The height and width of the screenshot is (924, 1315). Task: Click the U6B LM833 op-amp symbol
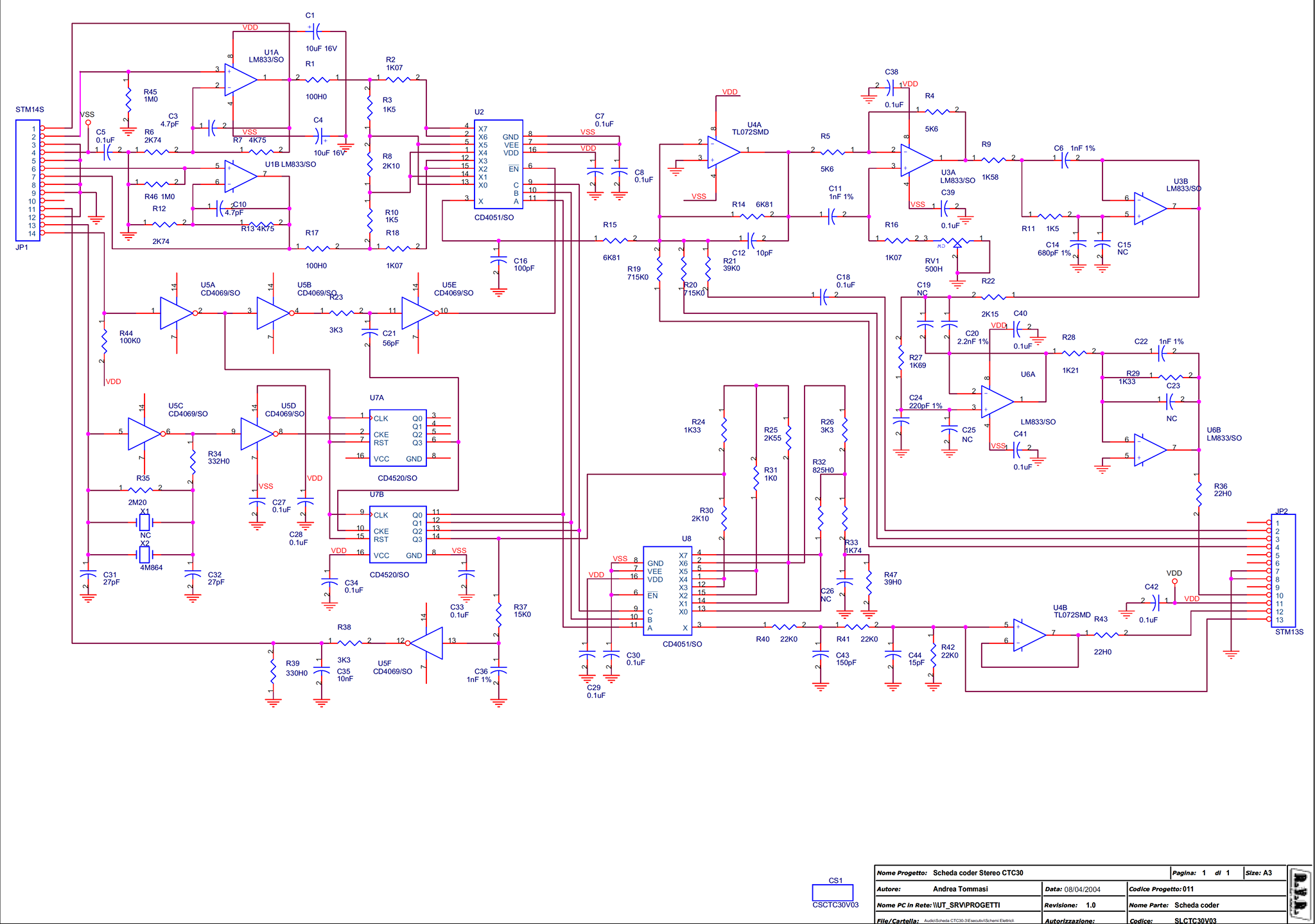point(1149,449)
